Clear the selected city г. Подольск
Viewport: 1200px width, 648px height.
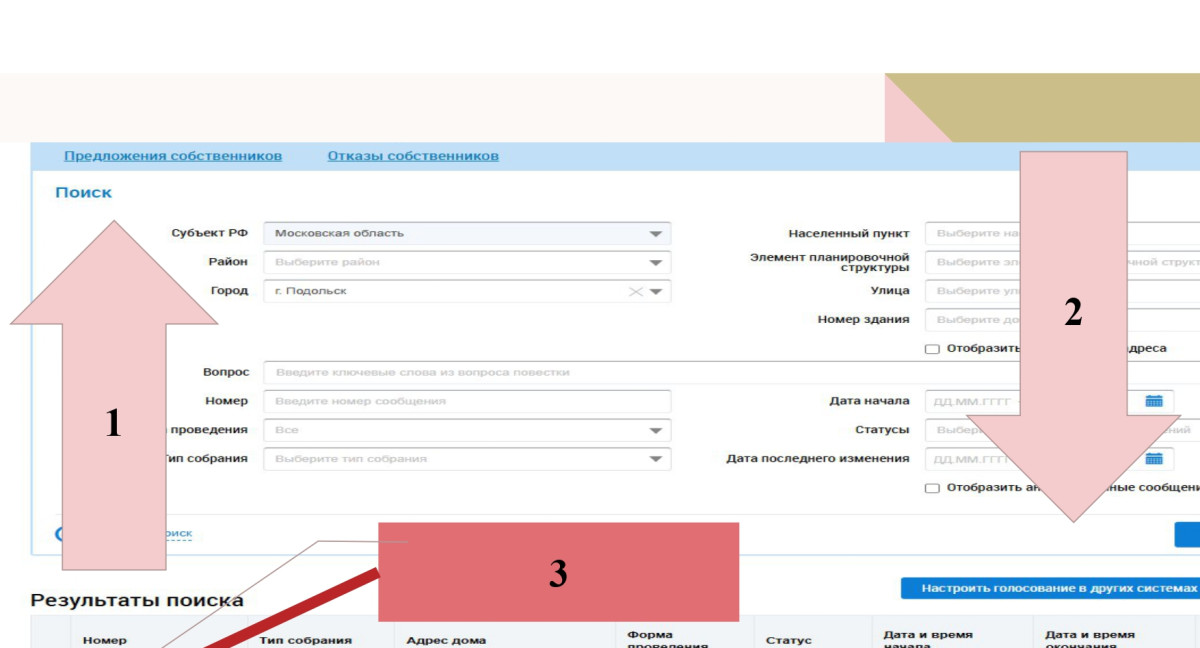(634, 292)
